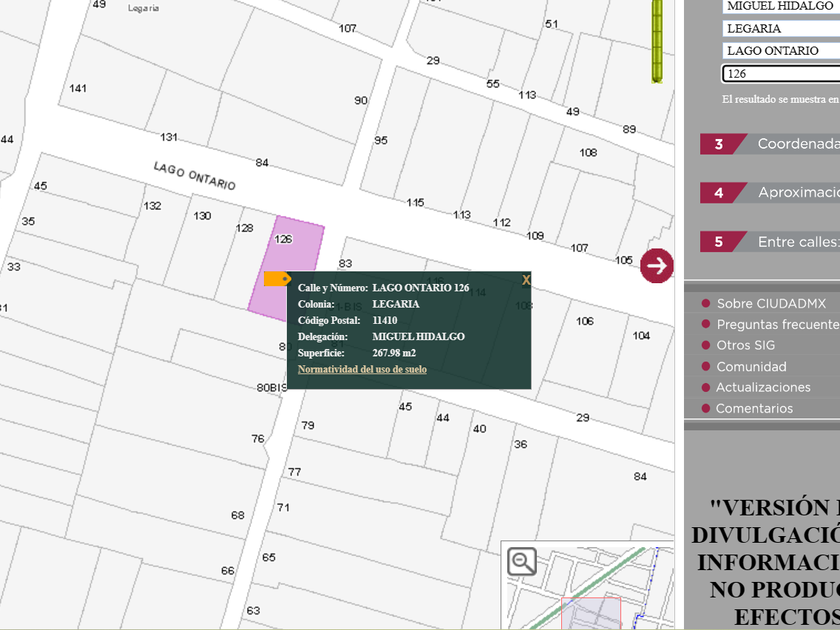
Task: Open Sobre CIUDADMX menu item
Action: (x=771, y=303)
